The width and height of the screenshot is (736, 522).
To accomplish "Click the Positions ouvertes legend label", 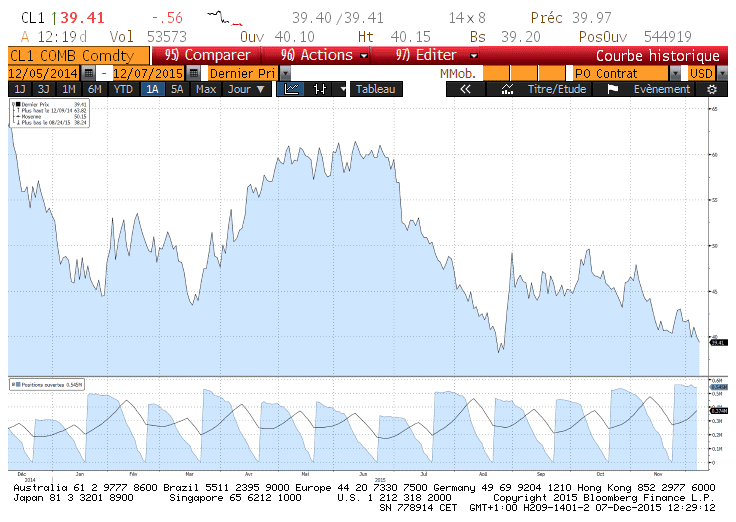I will coord(47,384).
